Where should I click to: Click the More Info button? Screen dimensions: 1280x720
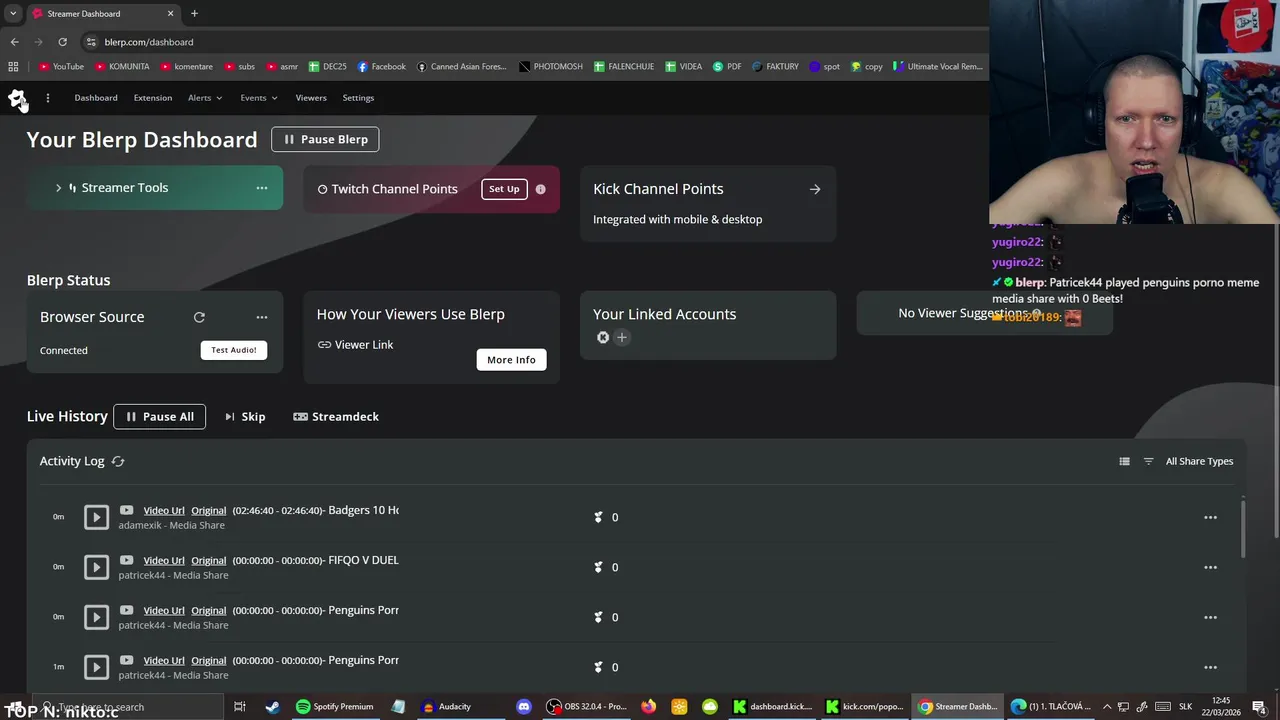point(511,360)
